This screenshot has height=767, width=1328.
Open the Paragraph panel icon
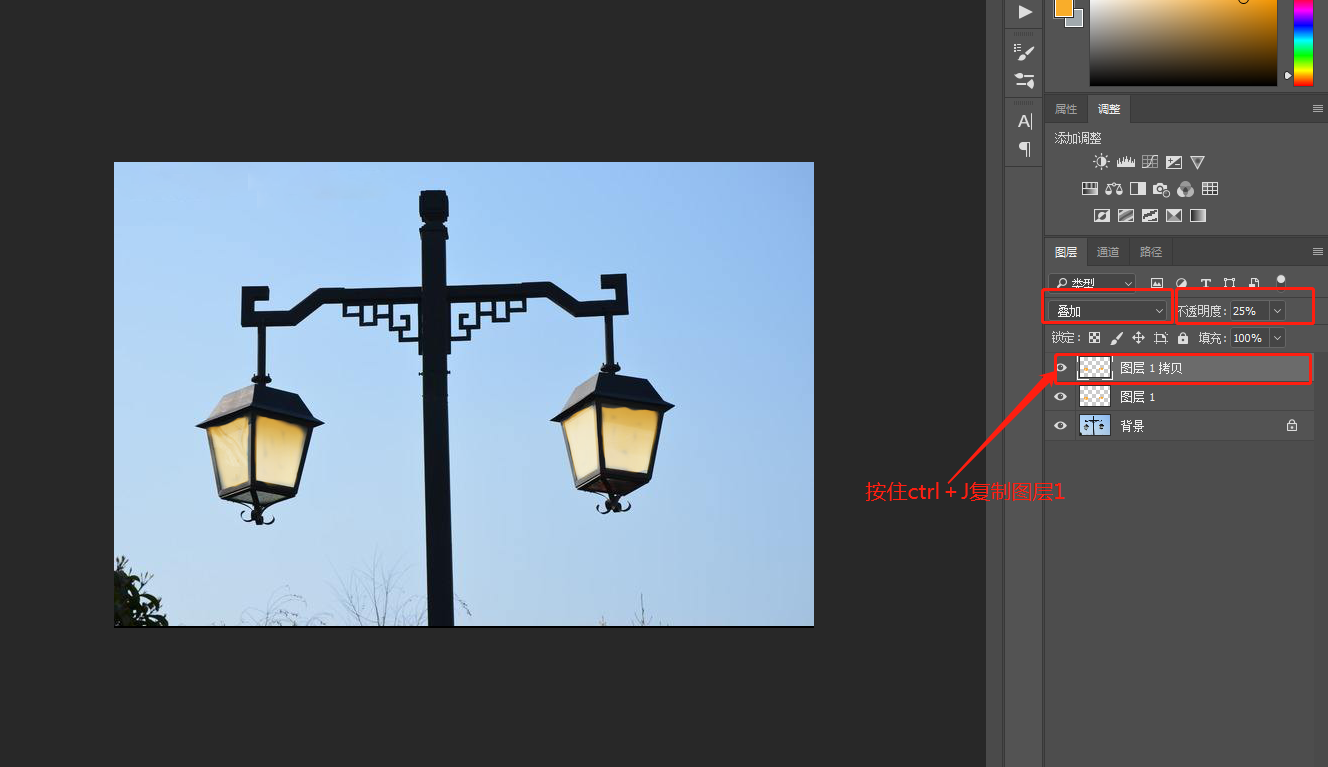[x=1025, y=149]
